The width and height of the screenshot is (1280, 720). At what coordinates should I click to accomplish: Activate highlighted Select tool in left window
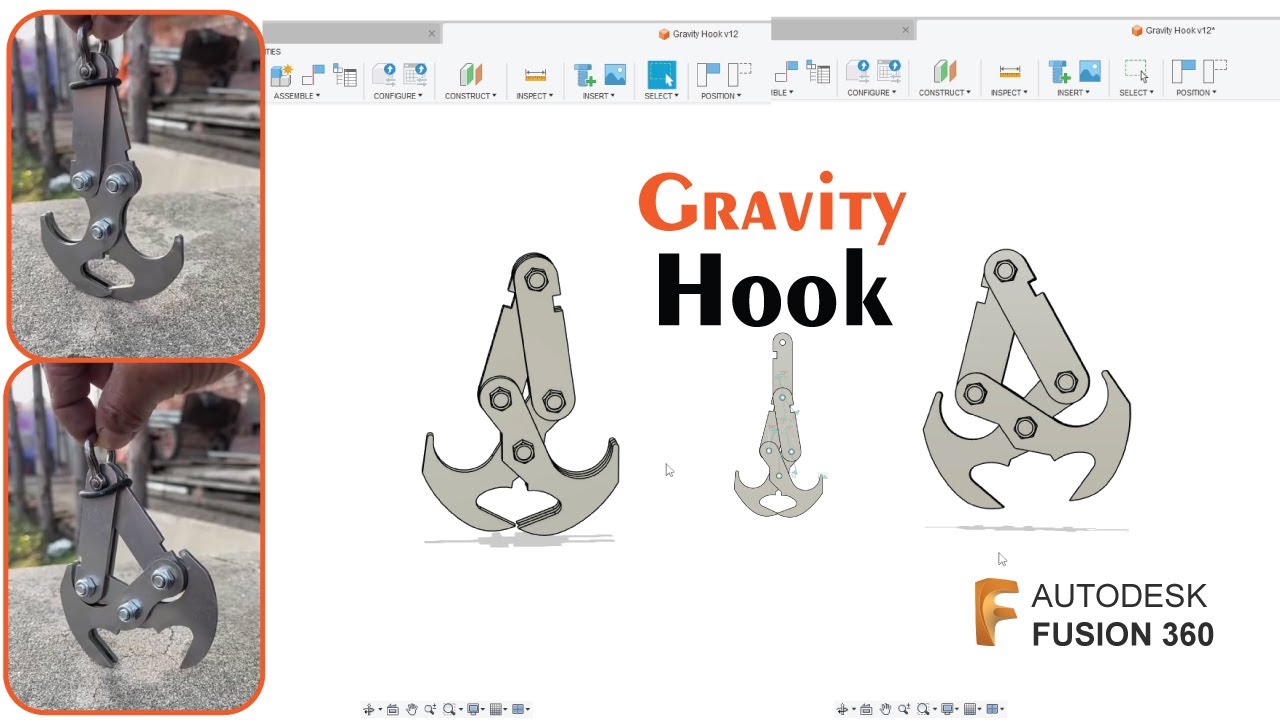coord(661,75)
